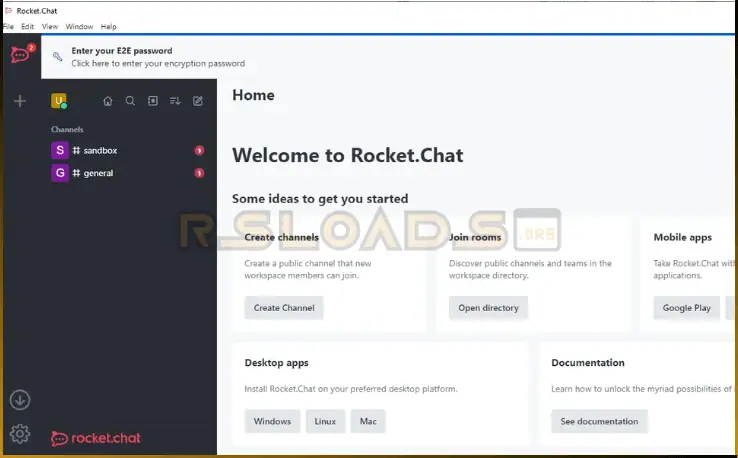This screenshot has height=458, width=738.
Task: Click the Mobile apps card title
Action: coord(682,237)
